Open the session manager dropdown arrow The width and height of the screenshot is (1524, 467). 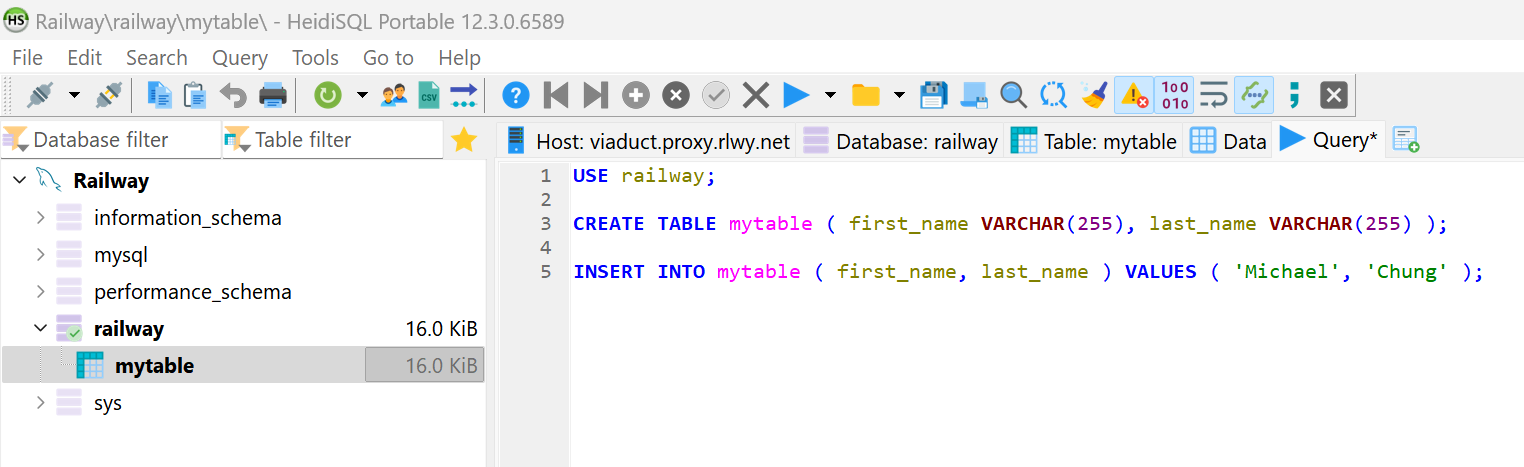74,95
